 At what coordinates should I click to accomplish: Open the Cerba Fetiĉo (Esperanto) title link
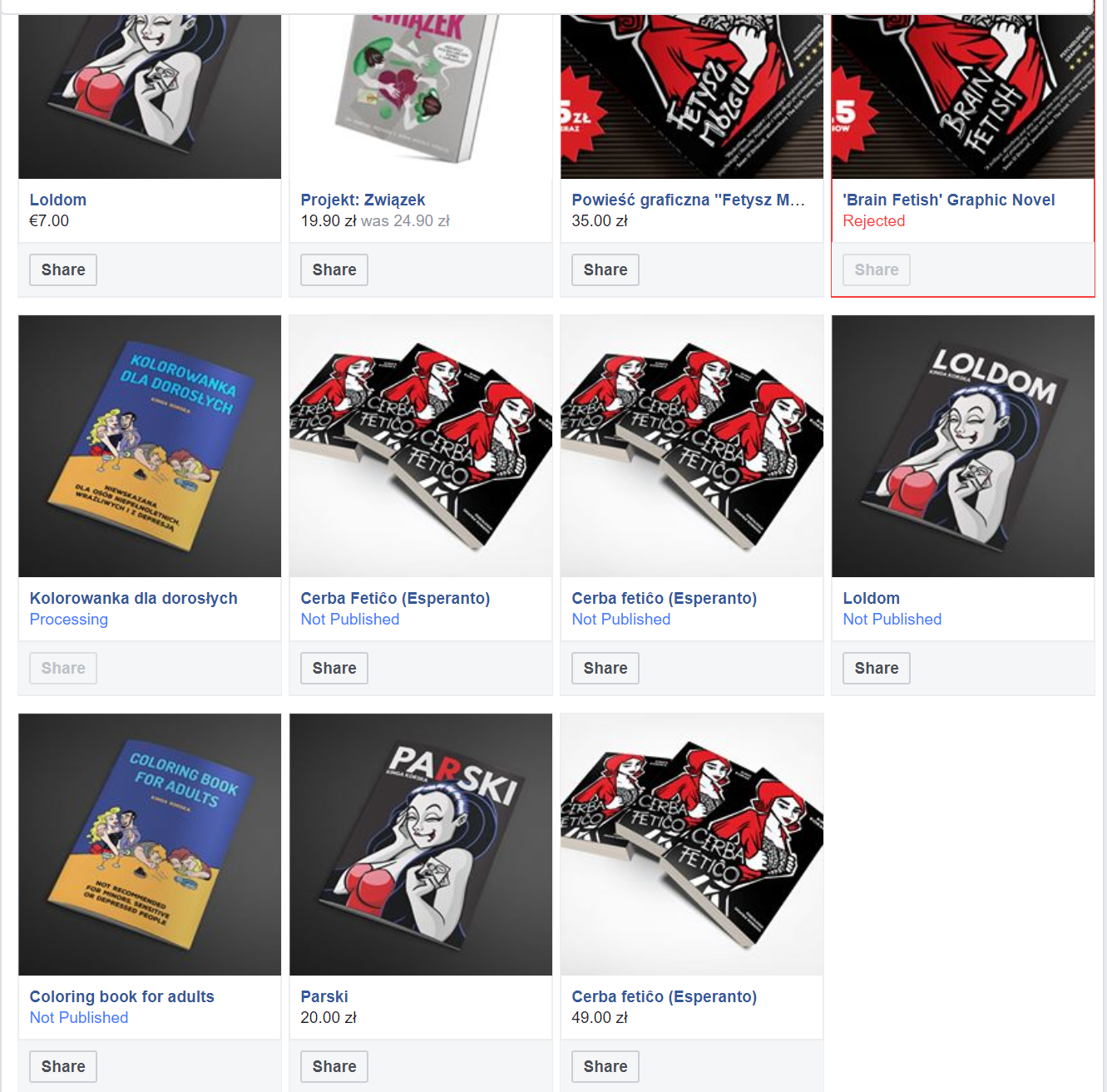[395, 598]
